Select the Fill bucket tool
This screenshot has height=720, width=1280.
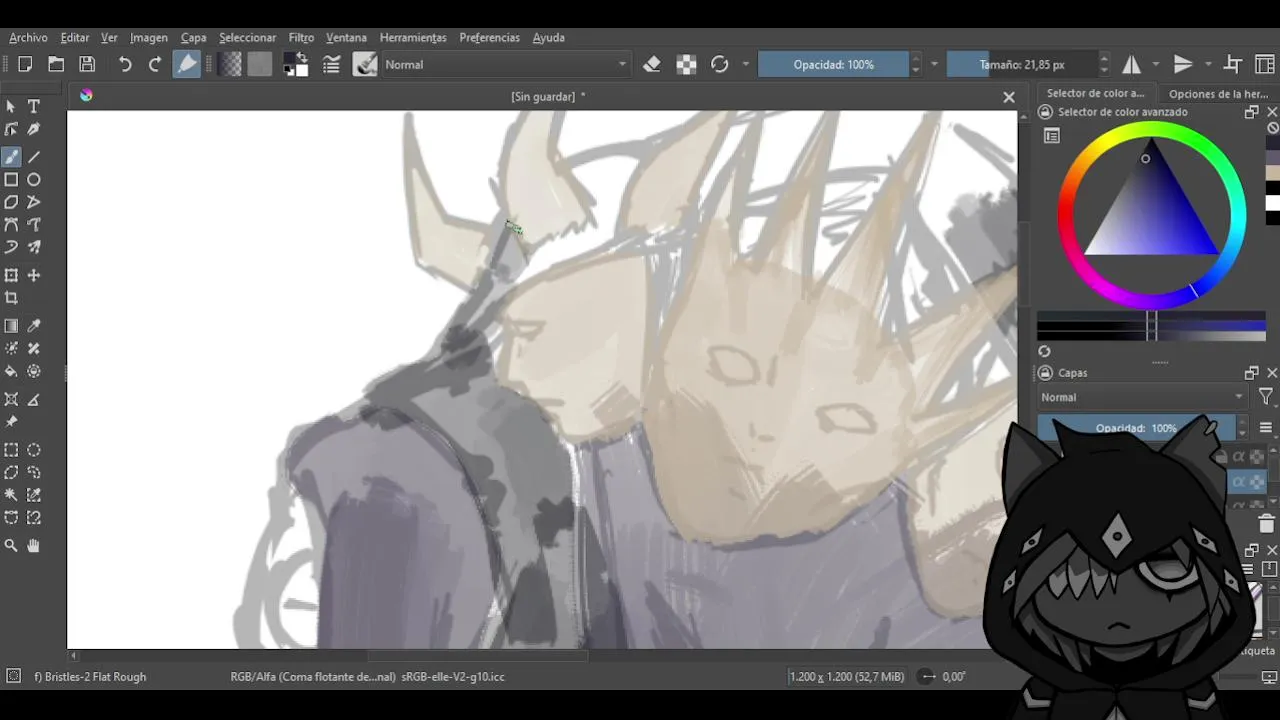click(x=11, y=371)
